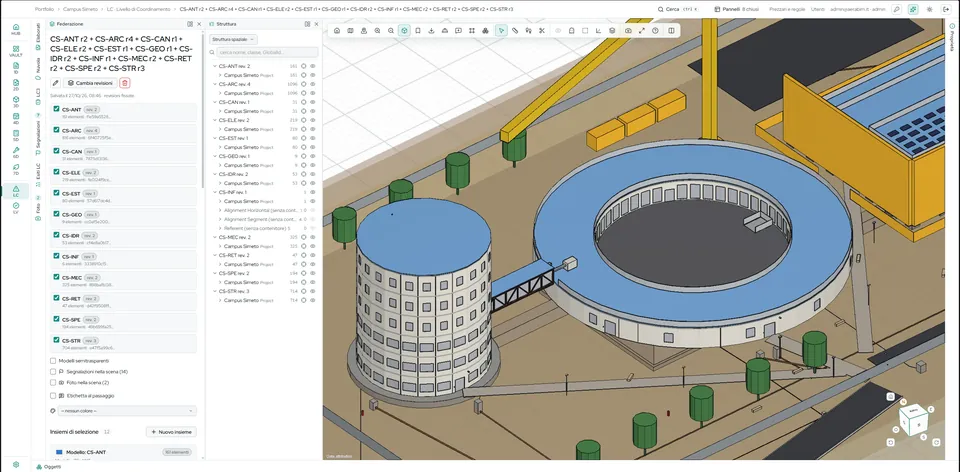Click the layers stack icon in toolbar

[x=612, y=31]
